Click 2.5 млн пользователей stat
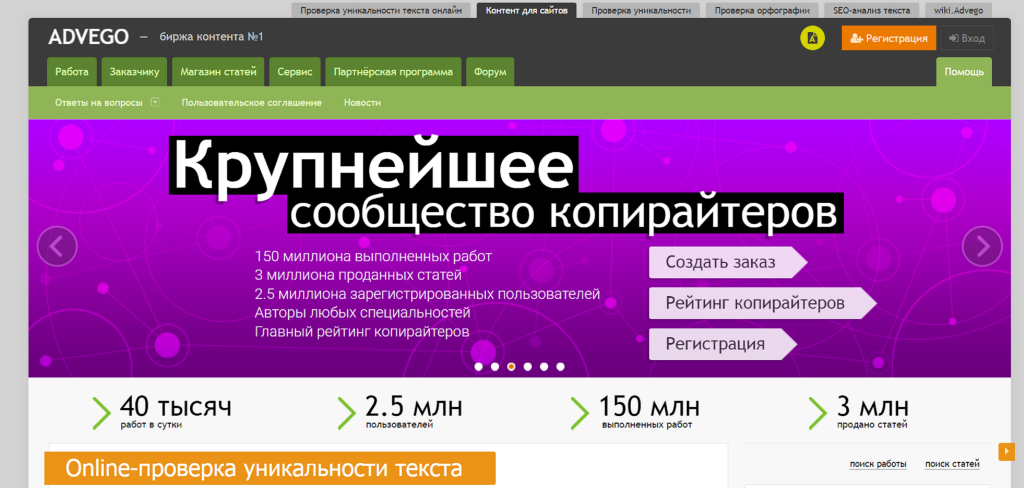This screenshot has height=488, width=1024. click(x=413, y=413)
